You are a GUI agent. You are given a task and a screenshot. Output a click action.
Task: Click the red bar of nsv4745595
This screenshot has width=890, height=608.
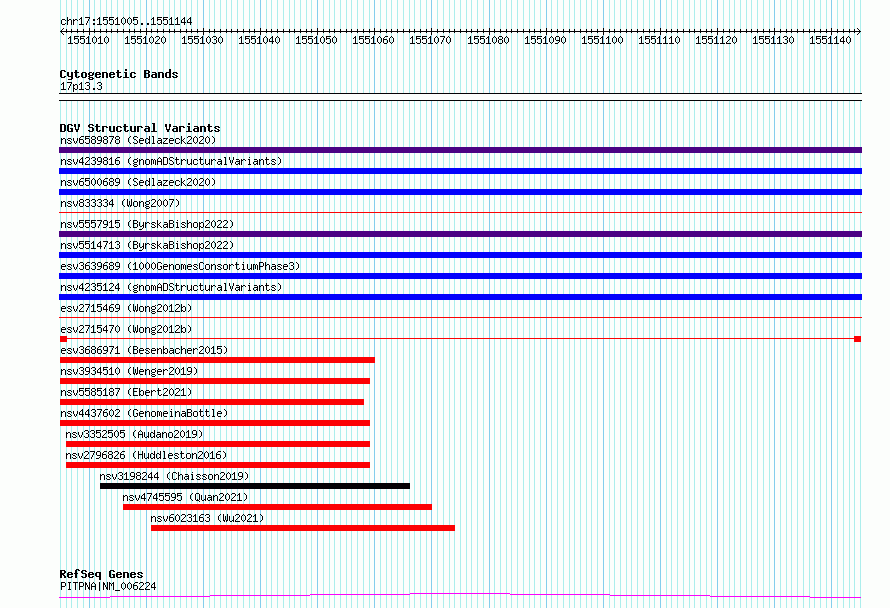[x=278, y=507]
